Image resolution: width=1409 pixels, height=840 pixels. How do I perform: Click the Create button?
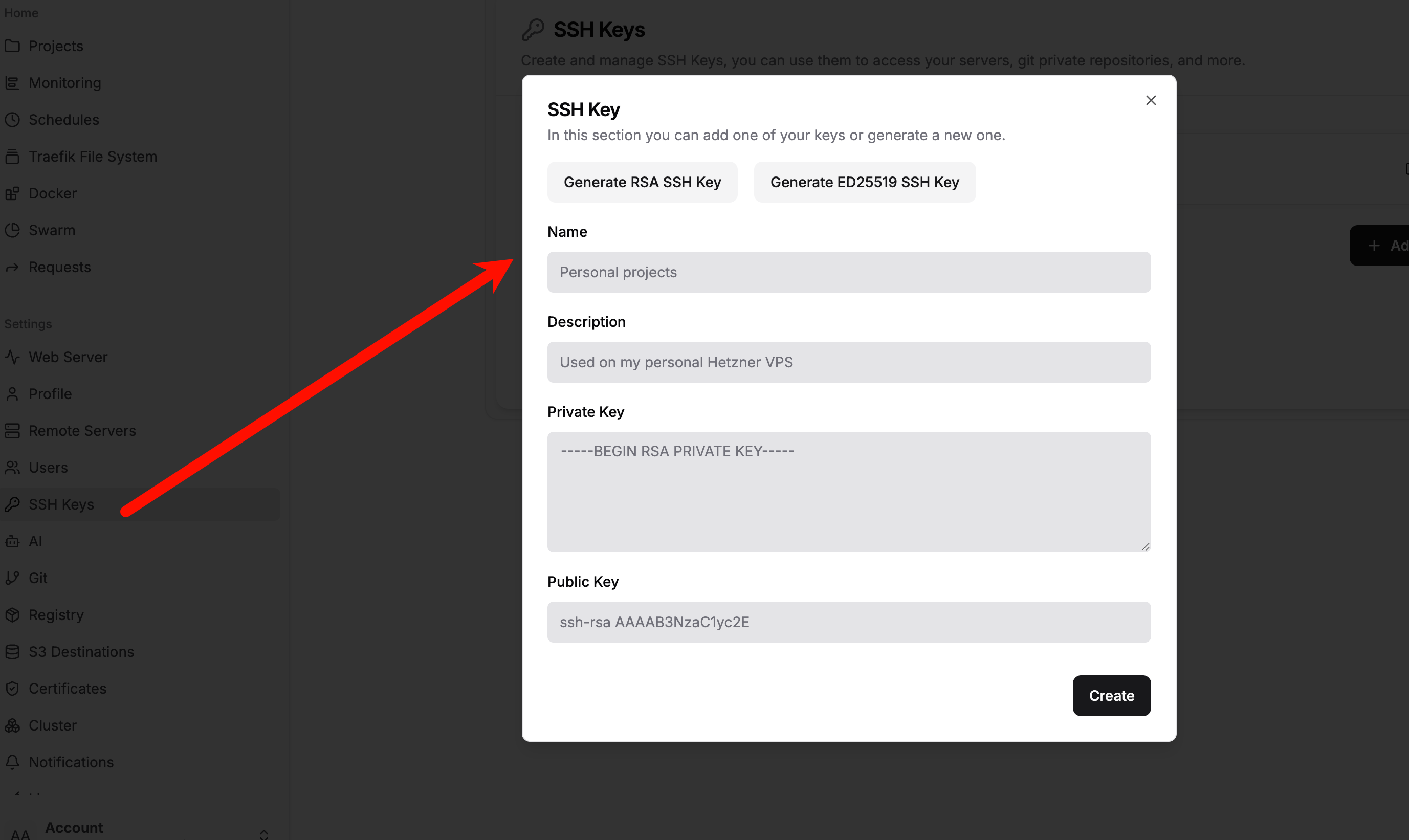coord(1111,696)
